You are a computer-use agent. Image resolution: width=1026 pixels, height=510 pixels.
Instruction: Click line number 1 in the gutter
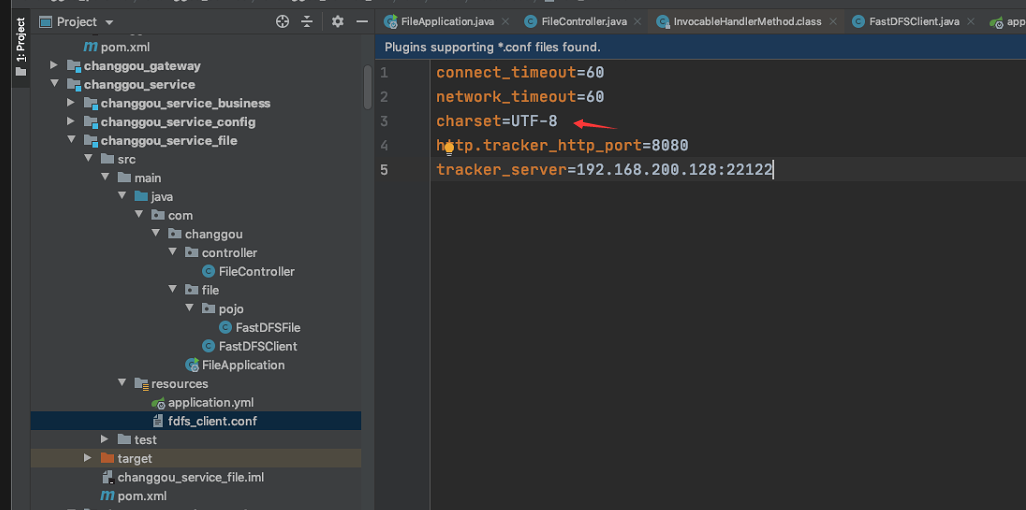[x=384, y=72]
